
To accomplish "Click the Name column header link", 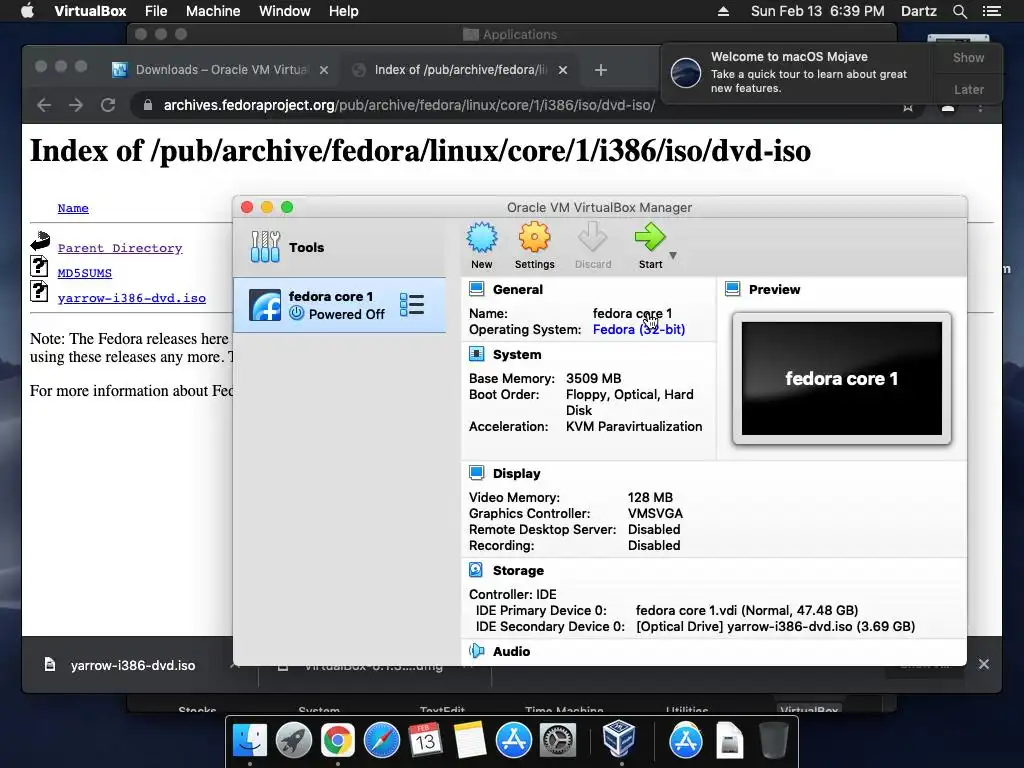I will [73, 208].
